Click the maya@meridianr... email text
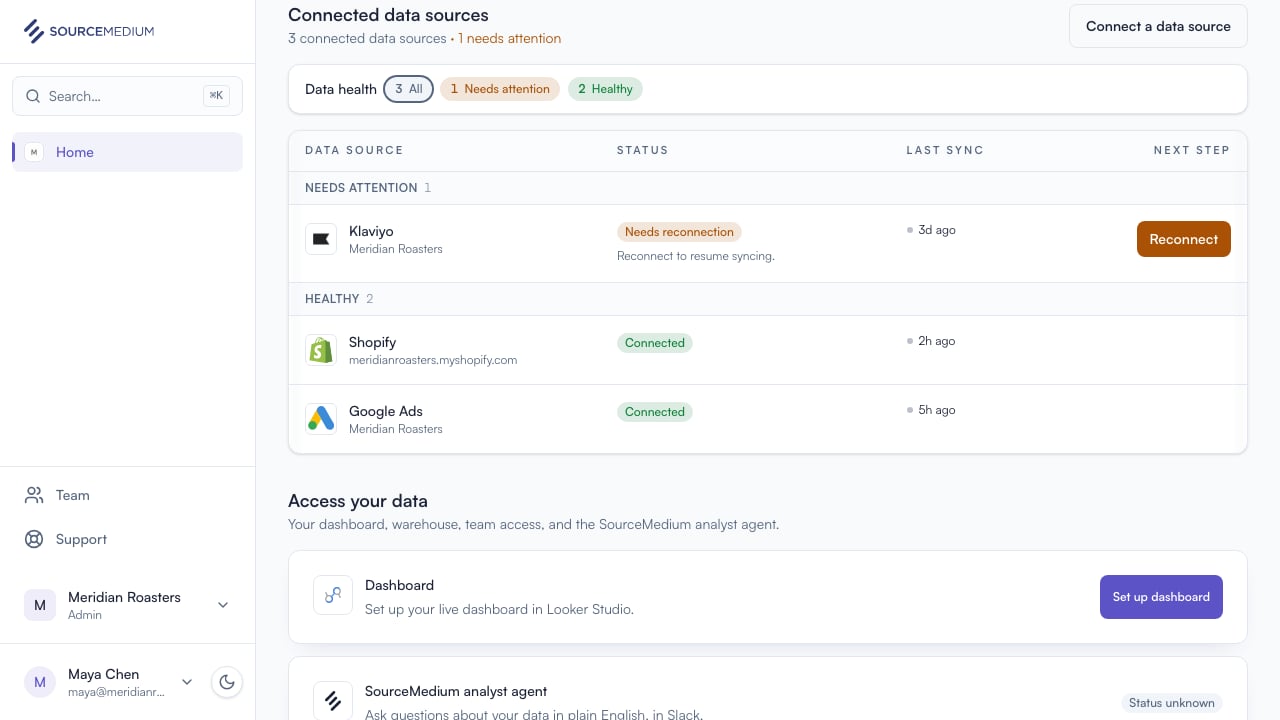 (x=118, y=692)
